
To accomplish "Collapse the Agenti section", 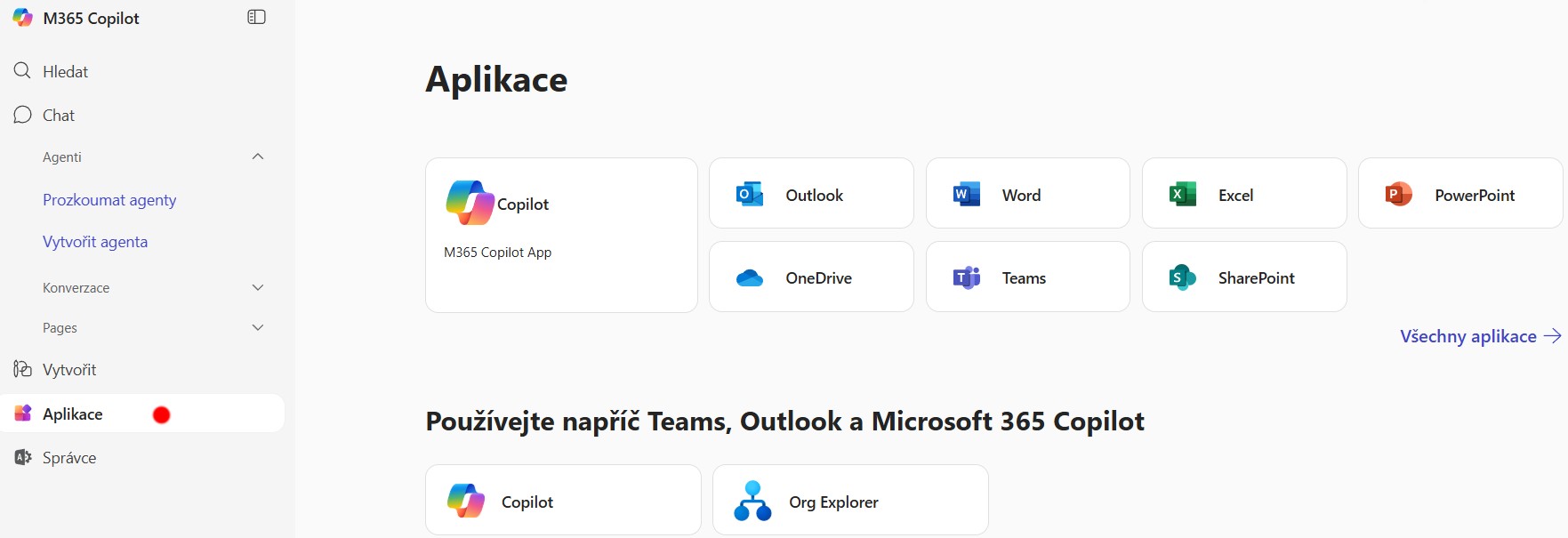I will [x=258, y=157].
